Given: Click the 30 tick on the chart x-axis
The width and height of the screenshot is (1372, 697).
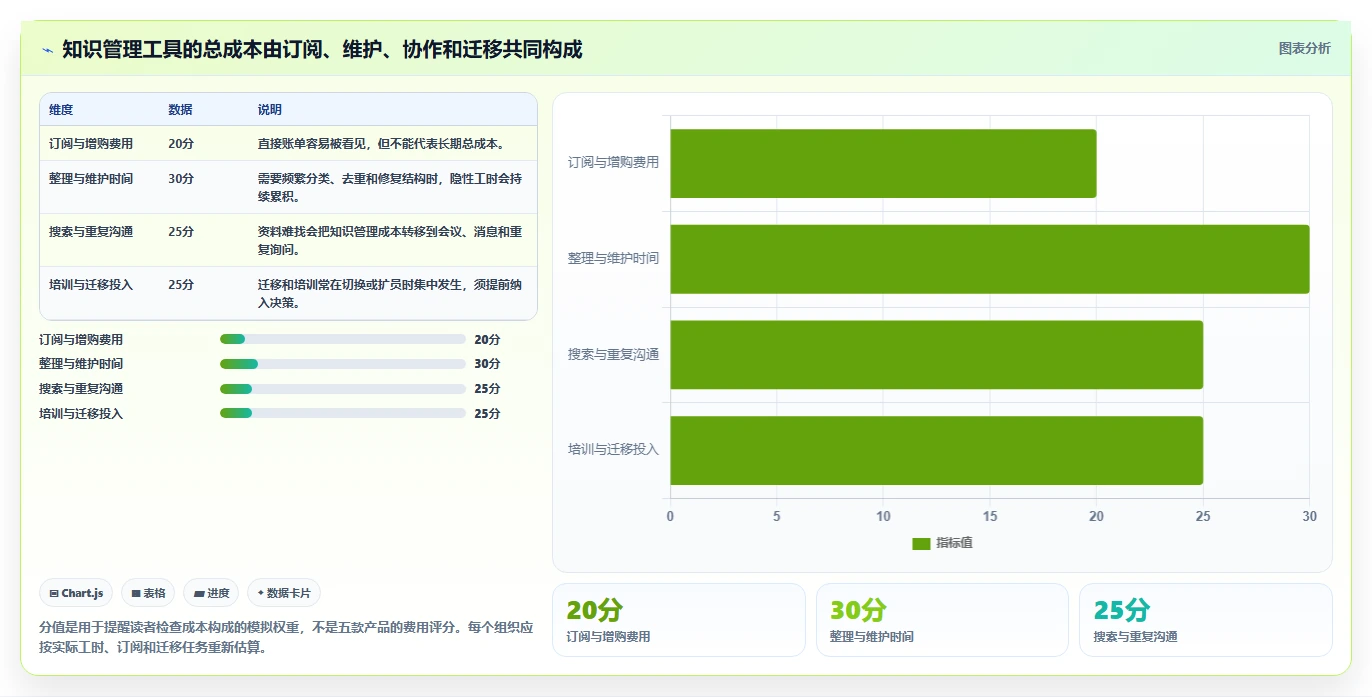Looking at the screenshot, I should 1309,517.
